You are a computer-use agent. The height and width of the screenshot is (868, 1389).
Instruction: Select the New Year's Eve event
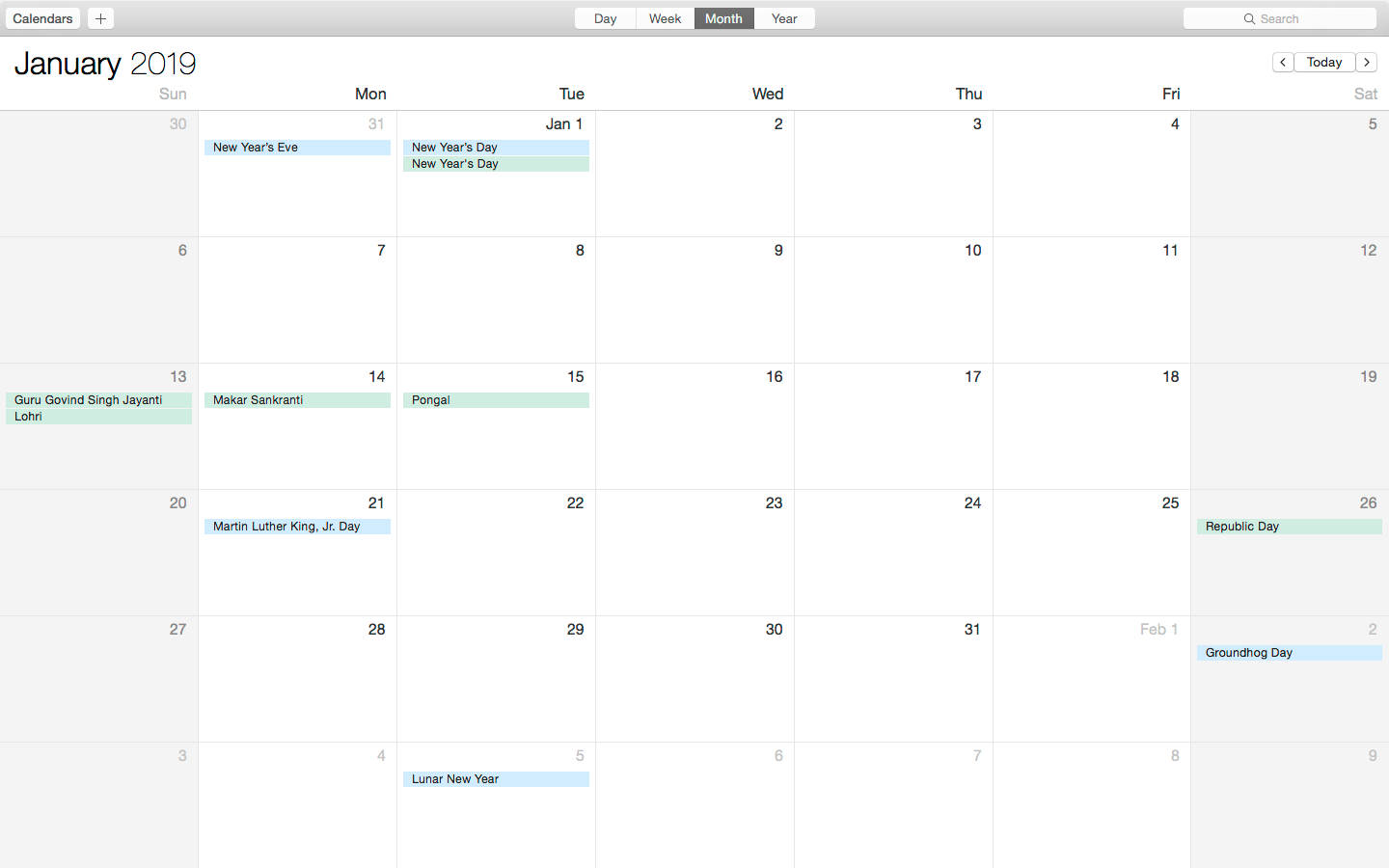[297, 148]
